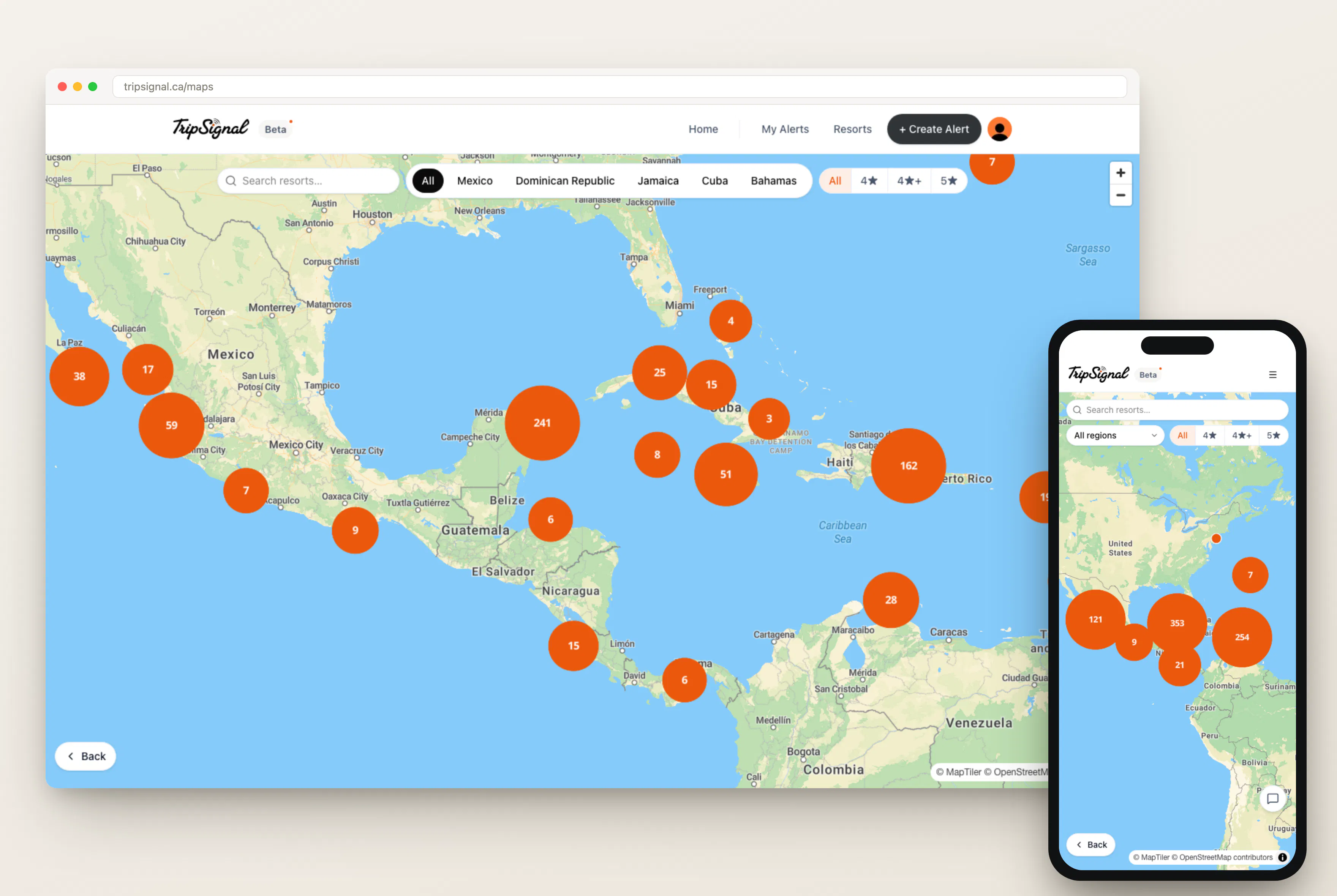Open the 38 cluster near La Paz
Screen dimensions: 1337x896
[x=79, y=376]
